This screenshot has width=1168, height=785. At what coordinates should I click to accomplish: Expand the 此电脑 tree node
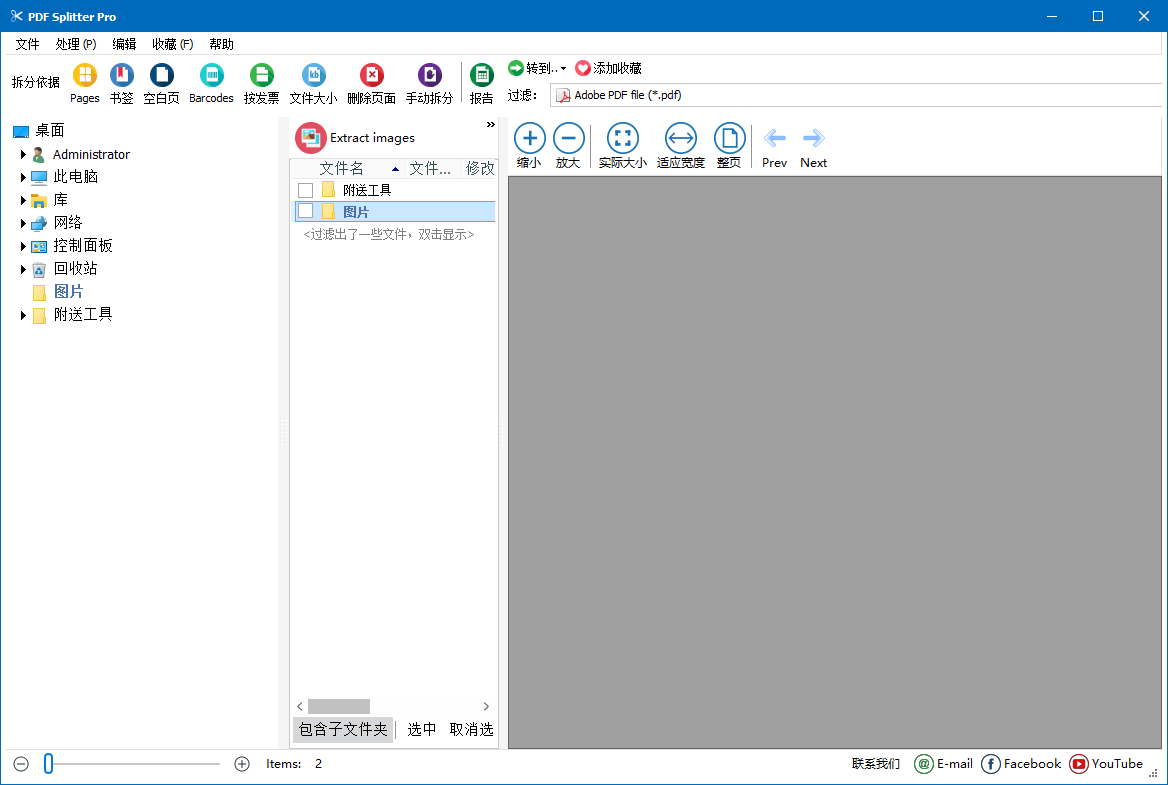[x=23, y=177]
